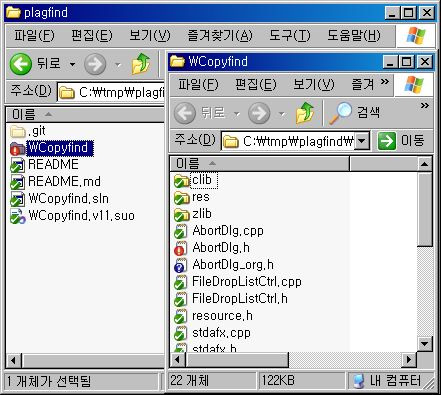Open the res folder icon

(x=182, y=198)
